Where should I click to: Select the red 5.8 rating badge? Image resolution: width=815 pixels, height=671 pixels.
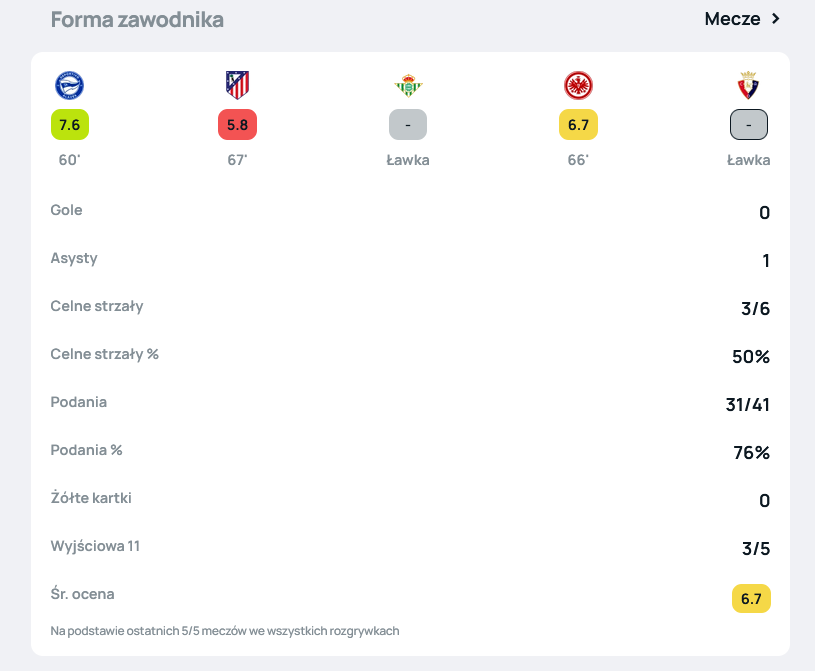[x=237, y=125]
